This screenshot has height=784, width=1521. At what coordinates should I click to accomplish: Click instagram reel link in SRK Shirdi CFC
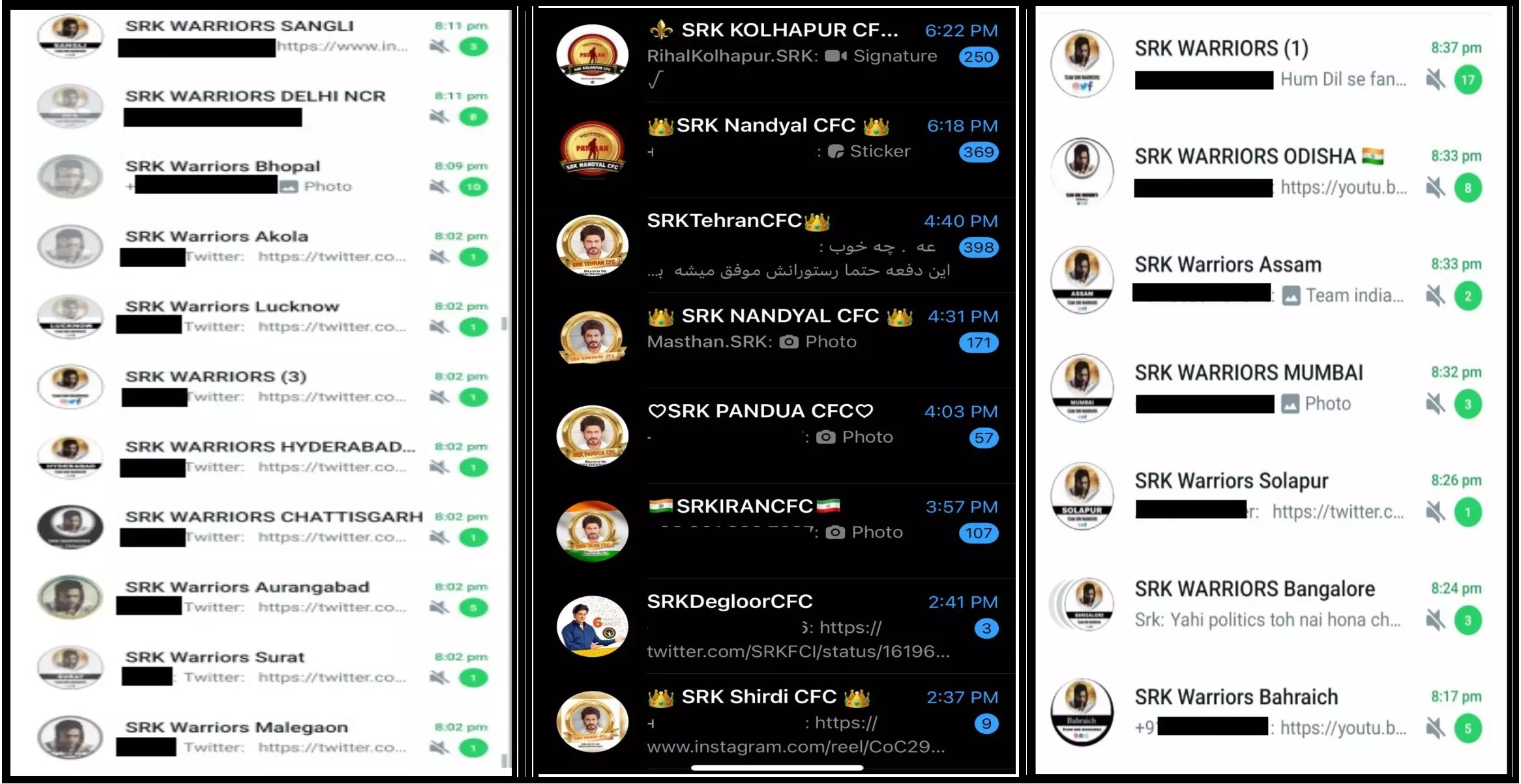tap(795, 746)
